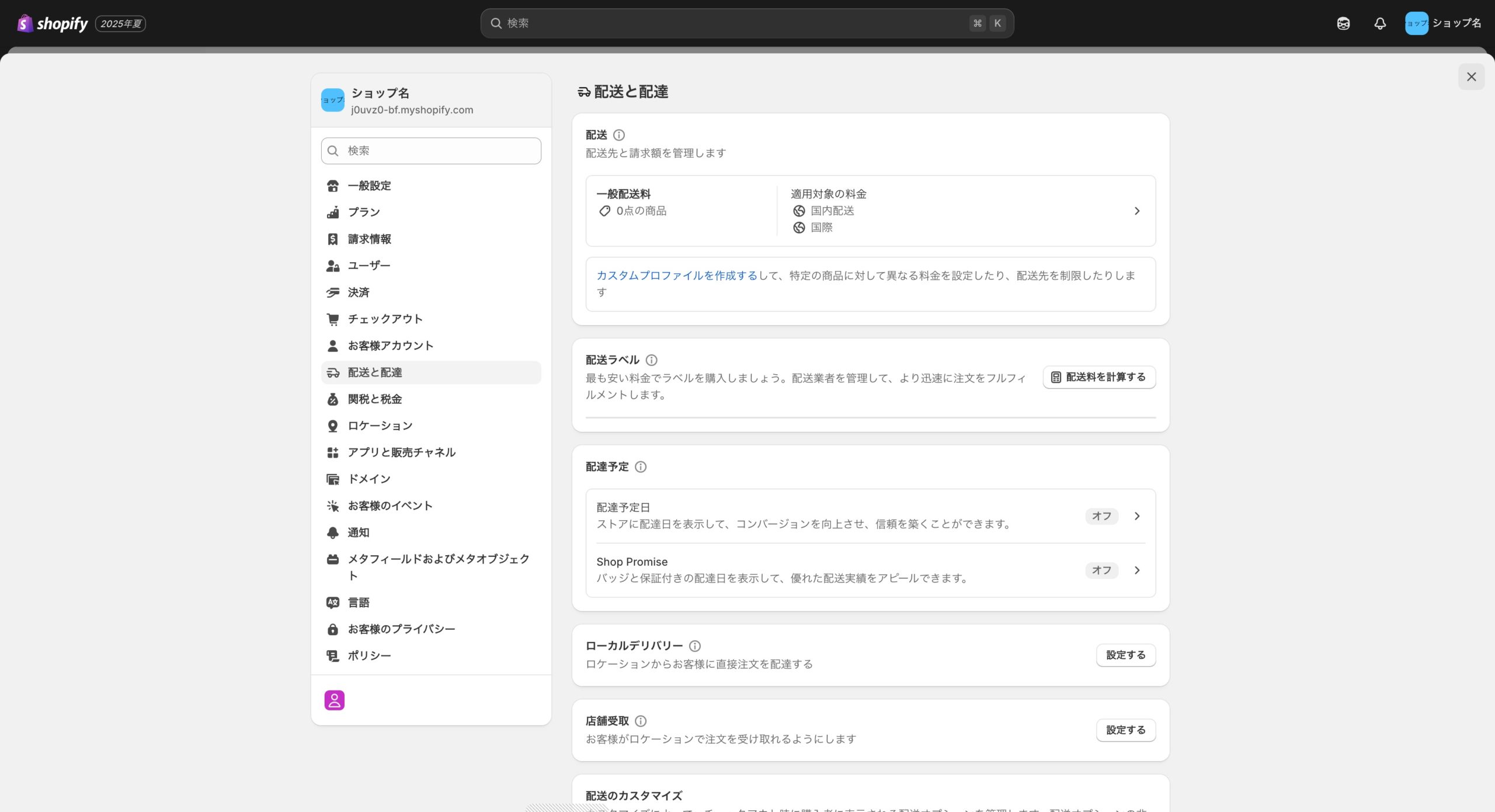Click 設定する for ローカルデリバリー
The width and height of the screenshot is (1495, 812).
(1125, 655)
